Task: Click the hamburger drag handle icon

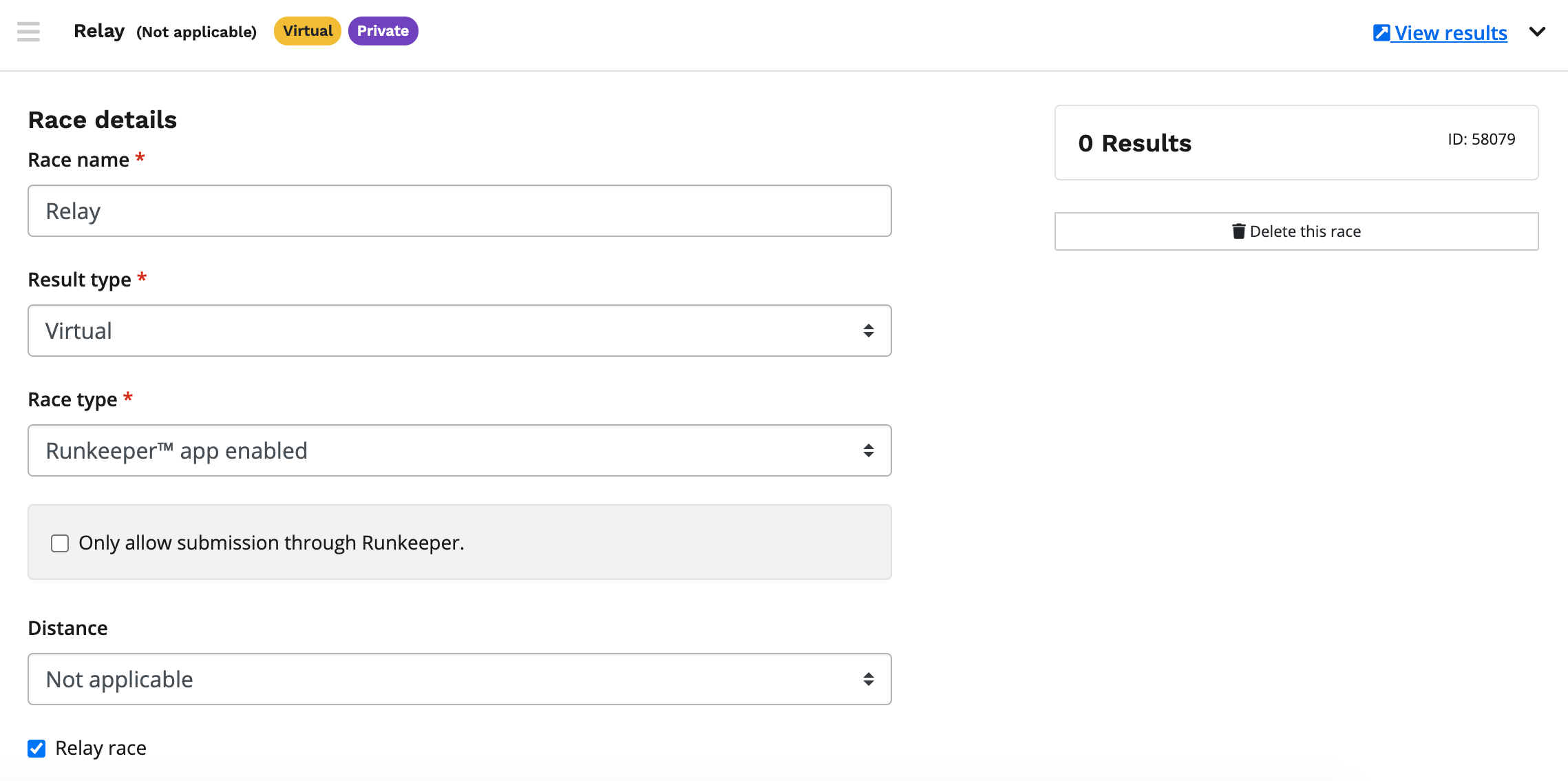Action: coord(28,32)
